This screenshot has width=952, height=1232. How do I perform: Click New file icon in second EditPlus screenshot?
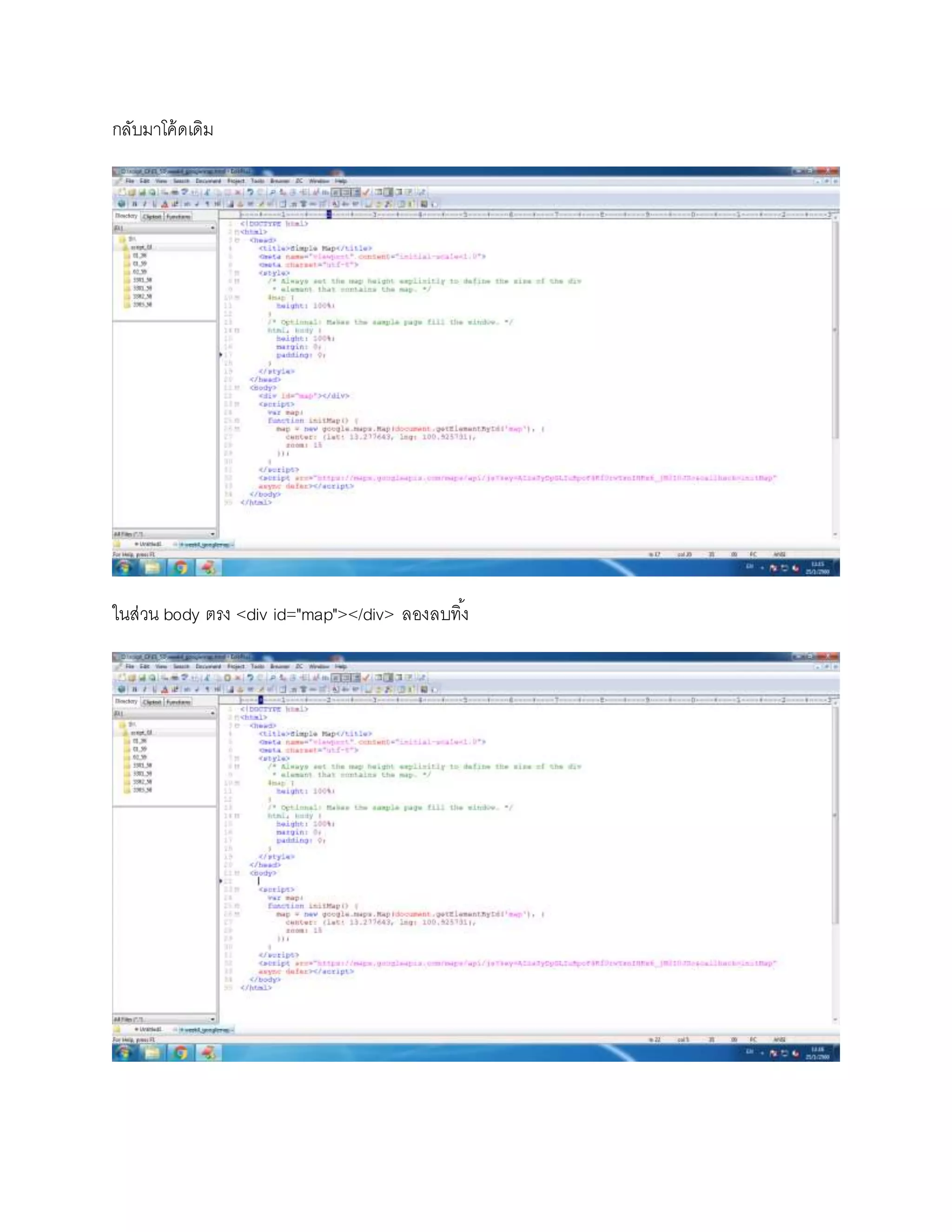click(122, 677)
